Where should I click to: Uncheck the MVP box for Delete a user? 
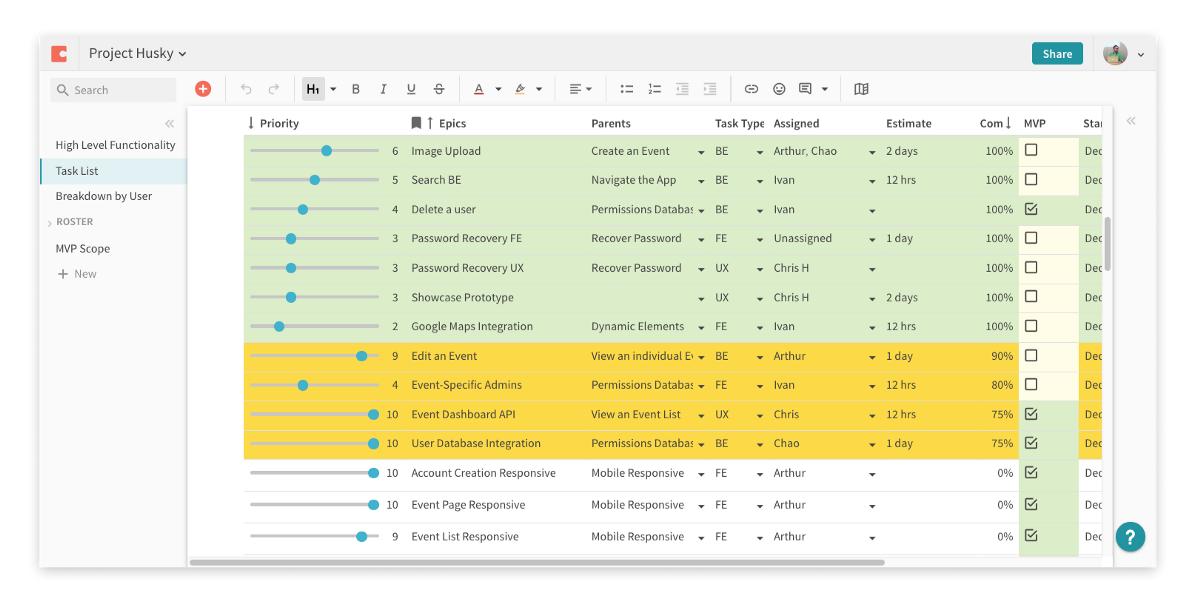tap(1031, 209)
